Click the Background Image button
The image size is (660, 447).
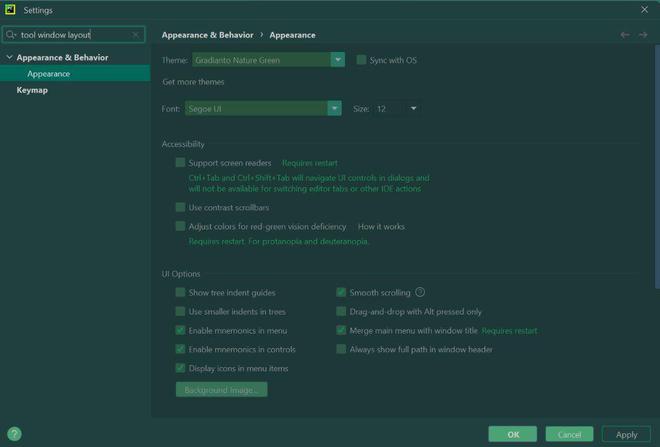coord(221,390)
